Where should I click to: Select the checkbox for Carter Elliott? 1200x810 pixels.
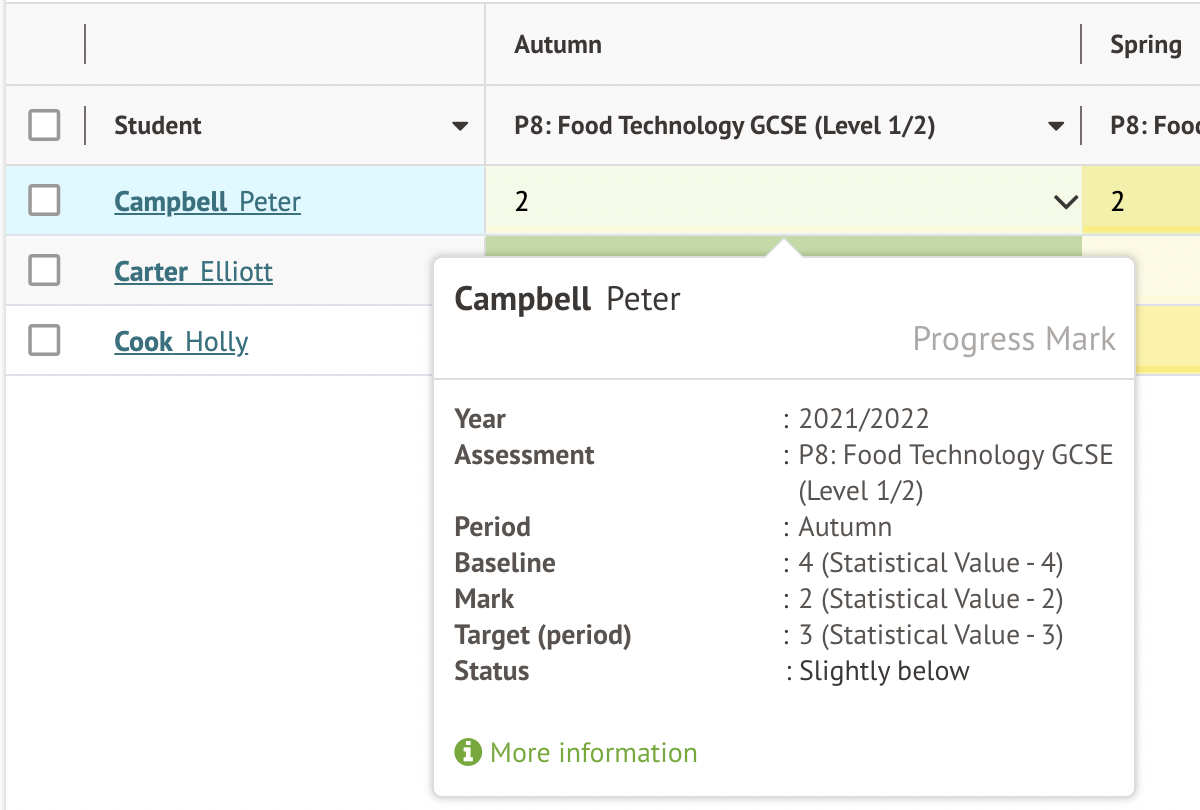click(44, 270)
